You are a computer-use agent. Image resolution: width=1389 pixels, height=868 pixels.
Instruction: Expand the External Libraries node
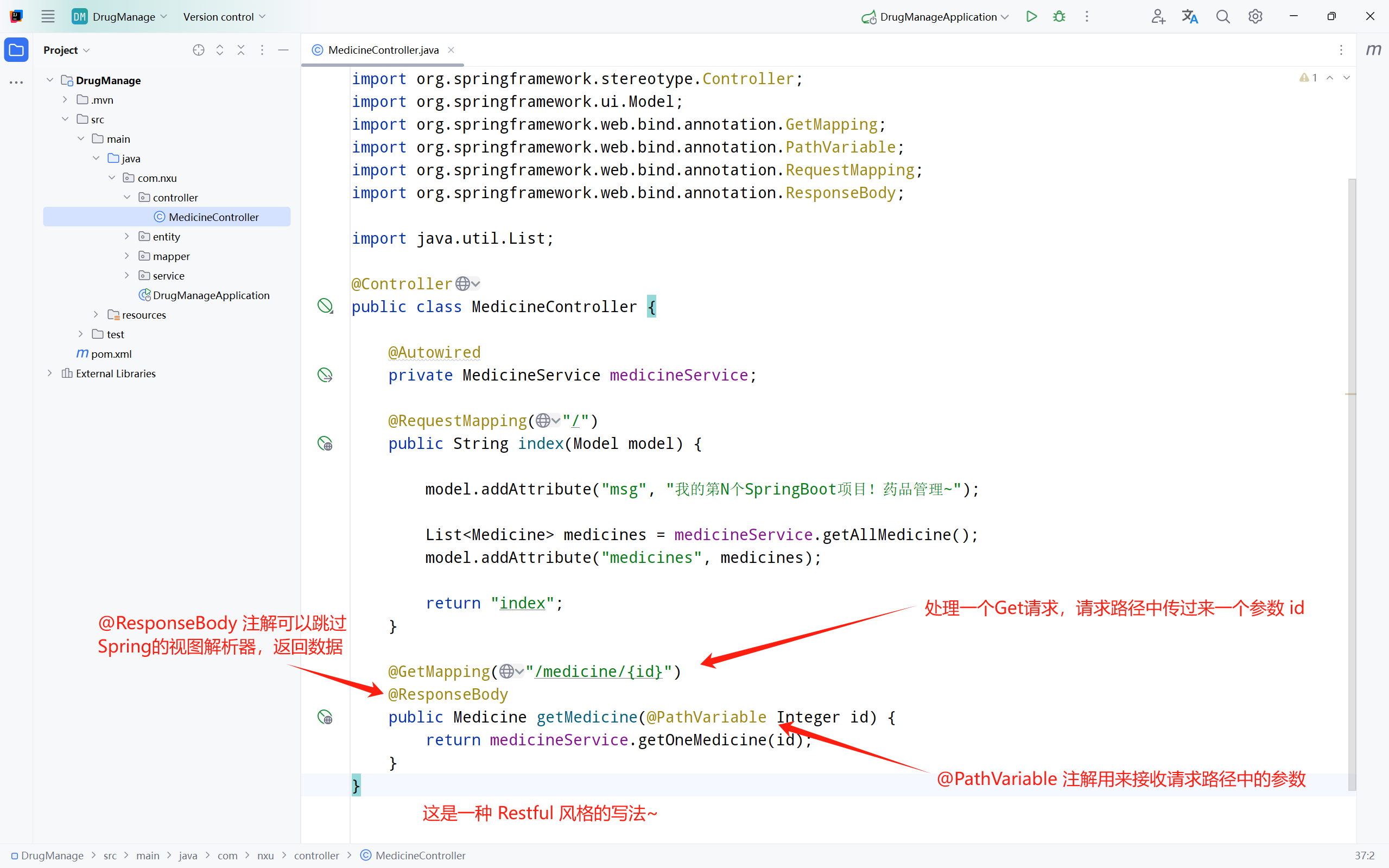pos(50,373)
